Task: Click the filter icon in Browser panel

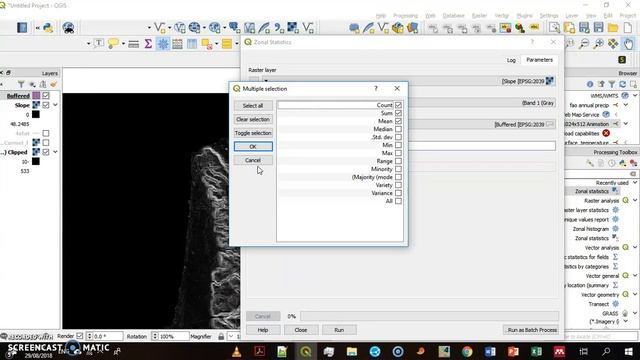Action: coord(611,84)
